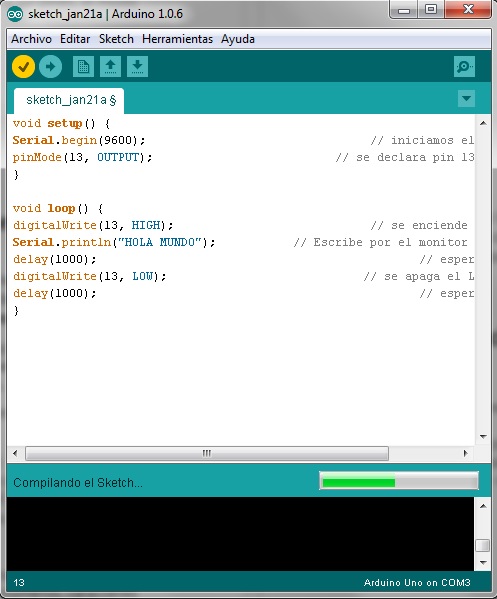
Task: Click editor vertical scrollbar up arrow
Action: (483, 123)
